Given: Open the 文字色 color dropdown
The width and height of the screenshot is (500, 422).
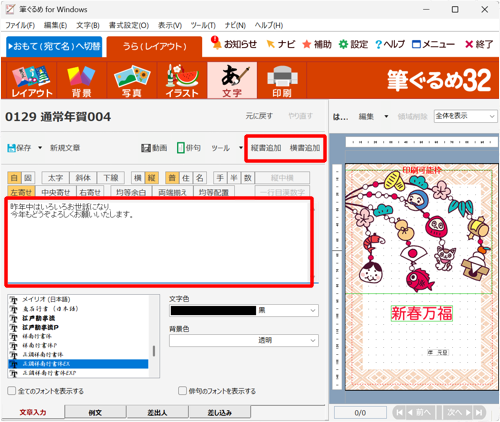Looking at the screenshot, I should 313,311.
